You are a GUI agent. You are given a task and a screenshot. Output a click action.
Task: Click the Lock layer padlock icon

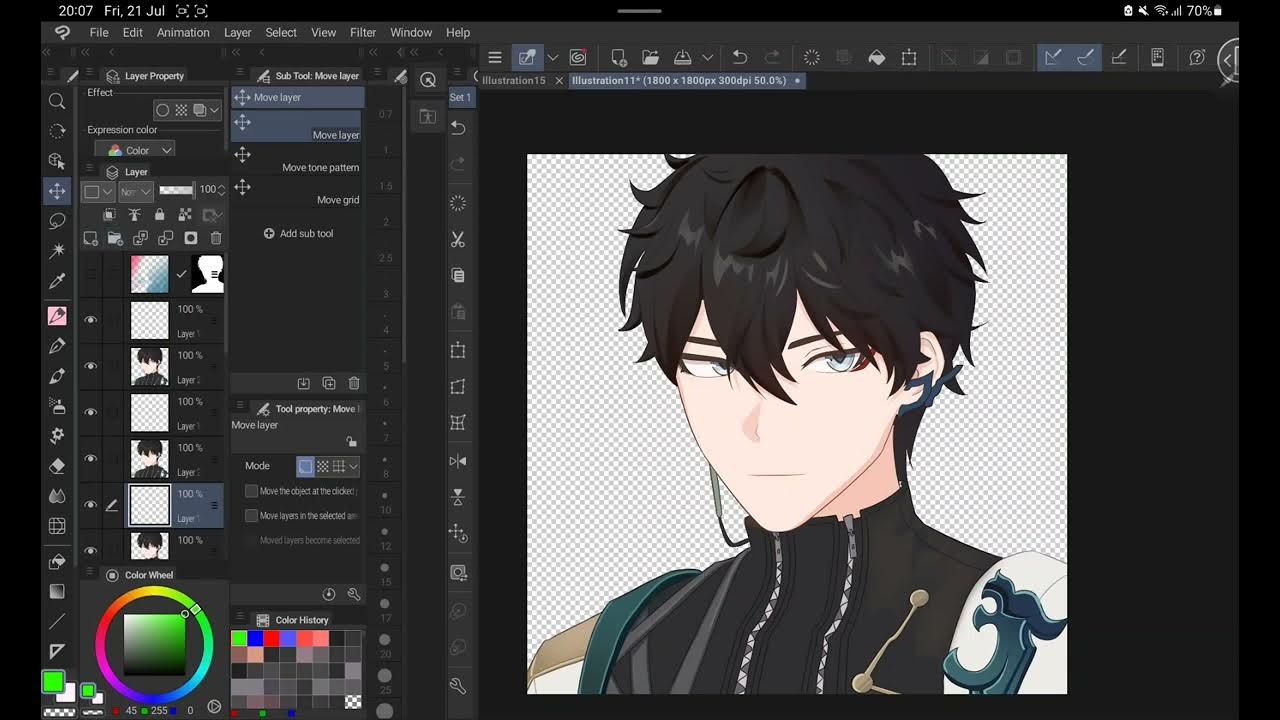[159, 215]
